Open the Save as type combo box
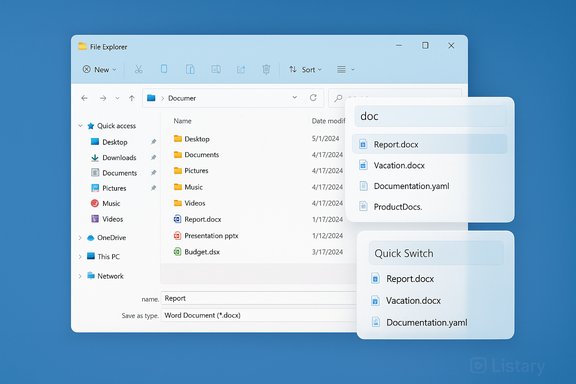 tap(259, 315)
